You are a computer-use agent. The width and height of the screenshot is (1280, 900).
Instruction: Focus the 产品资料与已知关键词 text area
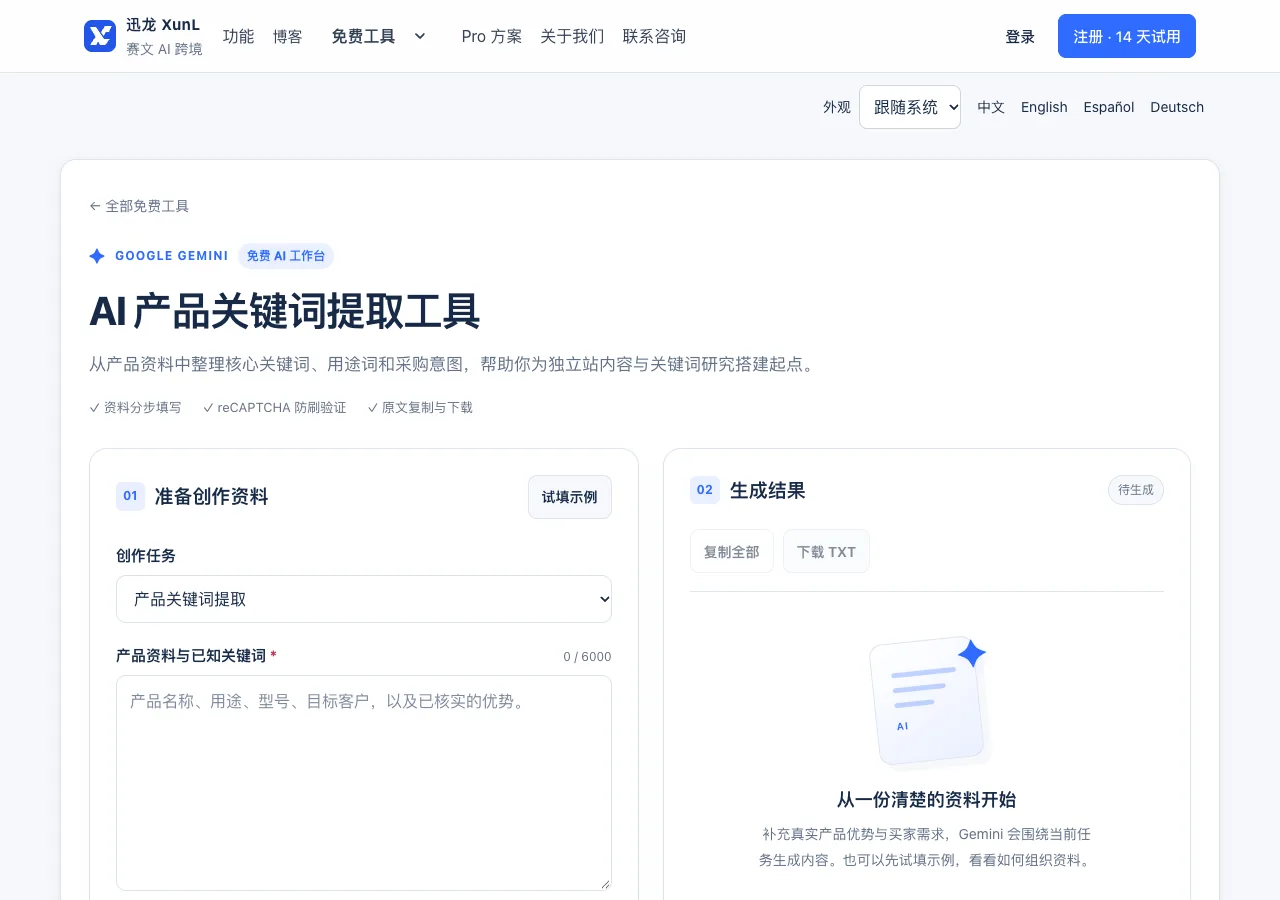tap(364, 783)
